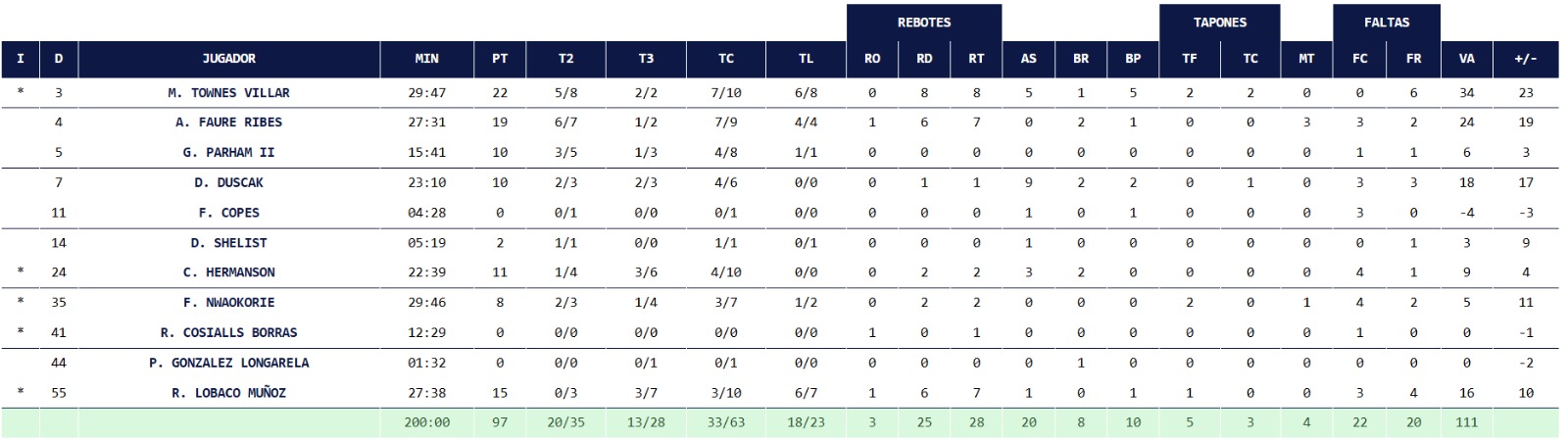This screenshot has width=1568, height=441.
Task: Open player M. Townes Villar
Action: click(228, 93)
